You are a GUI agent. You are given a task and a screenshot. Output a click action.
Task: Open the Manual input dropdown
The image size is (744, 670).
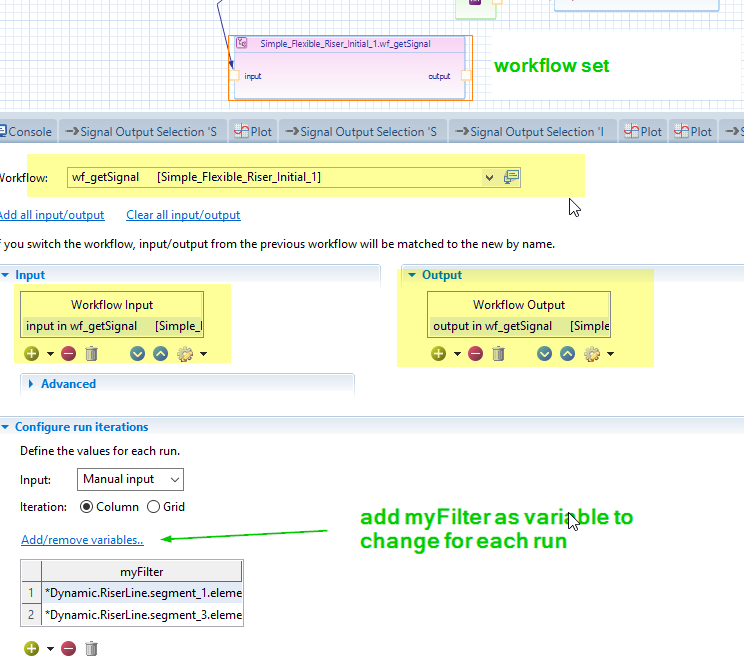(130, 479)
